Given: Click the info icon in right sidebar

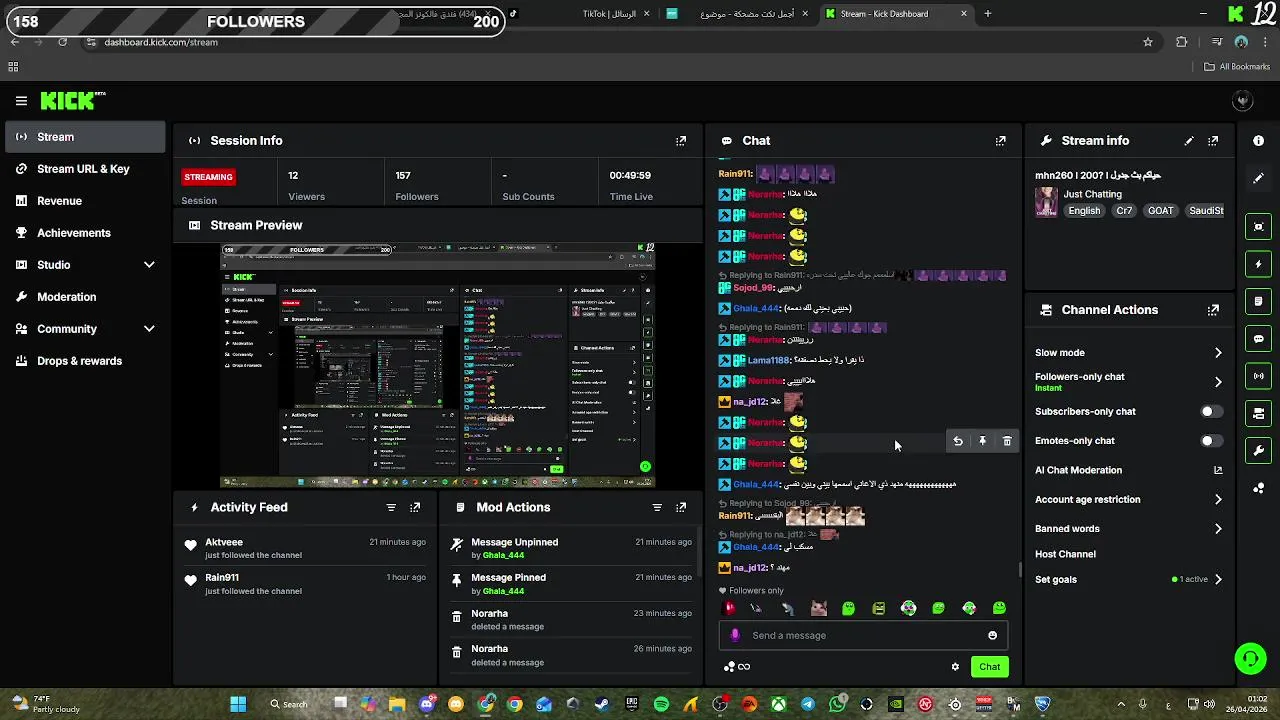Looking at the screenshot, I should tap(1258, 141).
